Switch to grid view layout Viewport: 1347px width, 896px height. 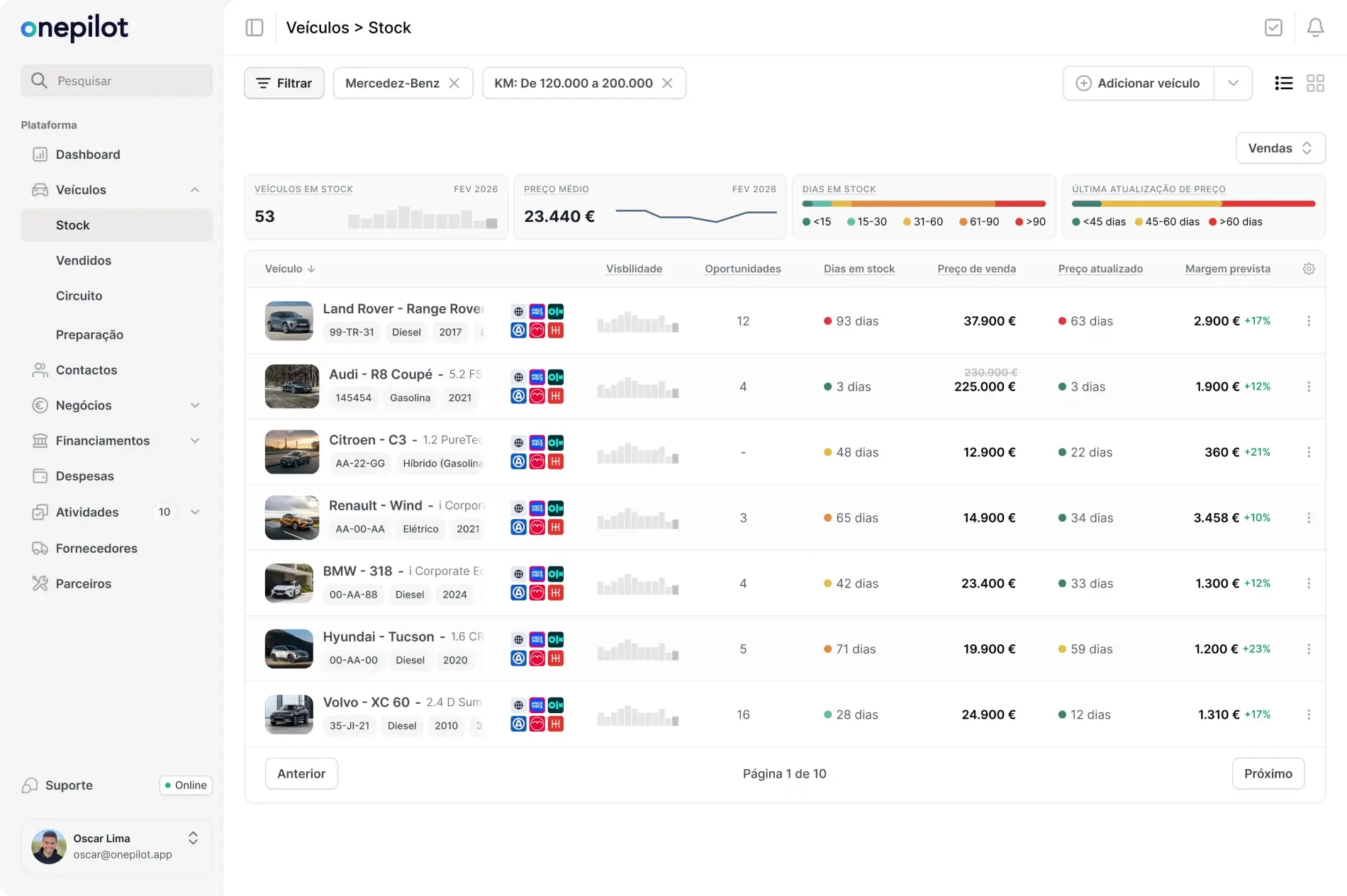tap(1315, 83)
